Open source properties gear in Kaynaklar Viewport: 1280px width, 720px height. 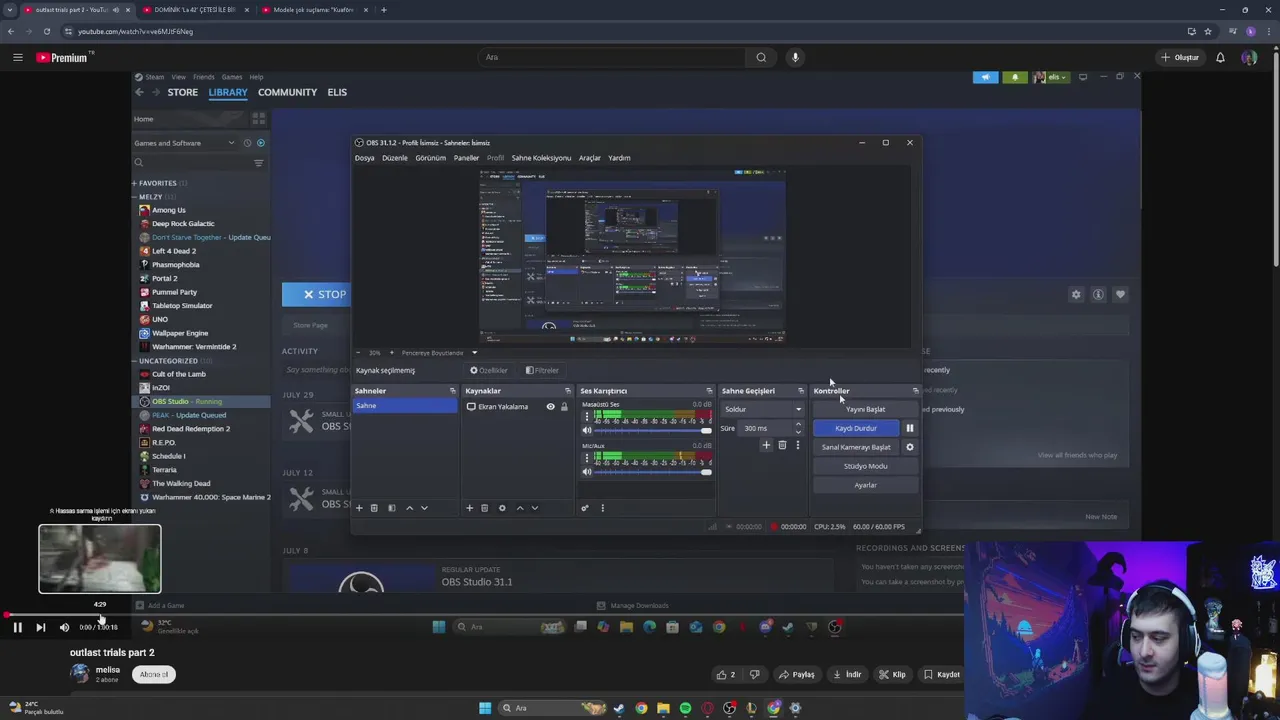(502, 508)
